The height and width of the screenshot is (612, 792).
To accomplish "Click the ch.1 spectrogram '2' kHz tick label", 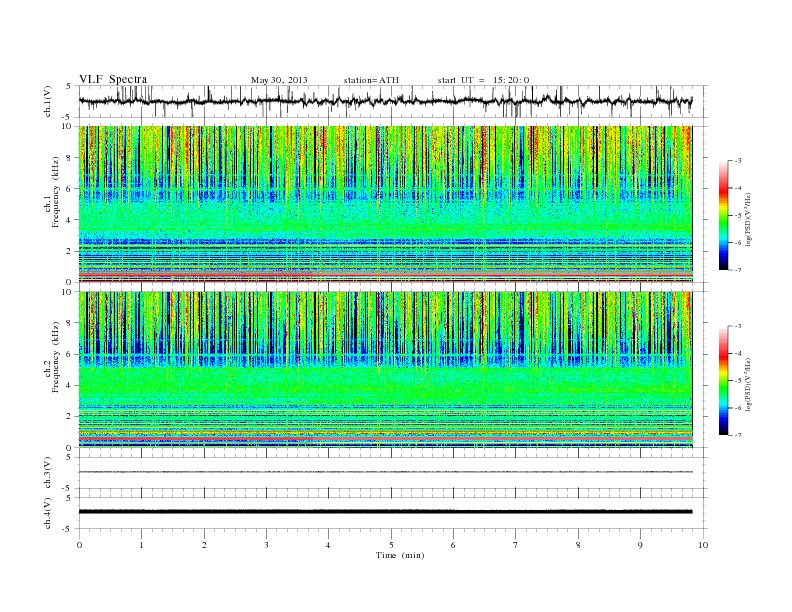I will (x=68, y=251).
